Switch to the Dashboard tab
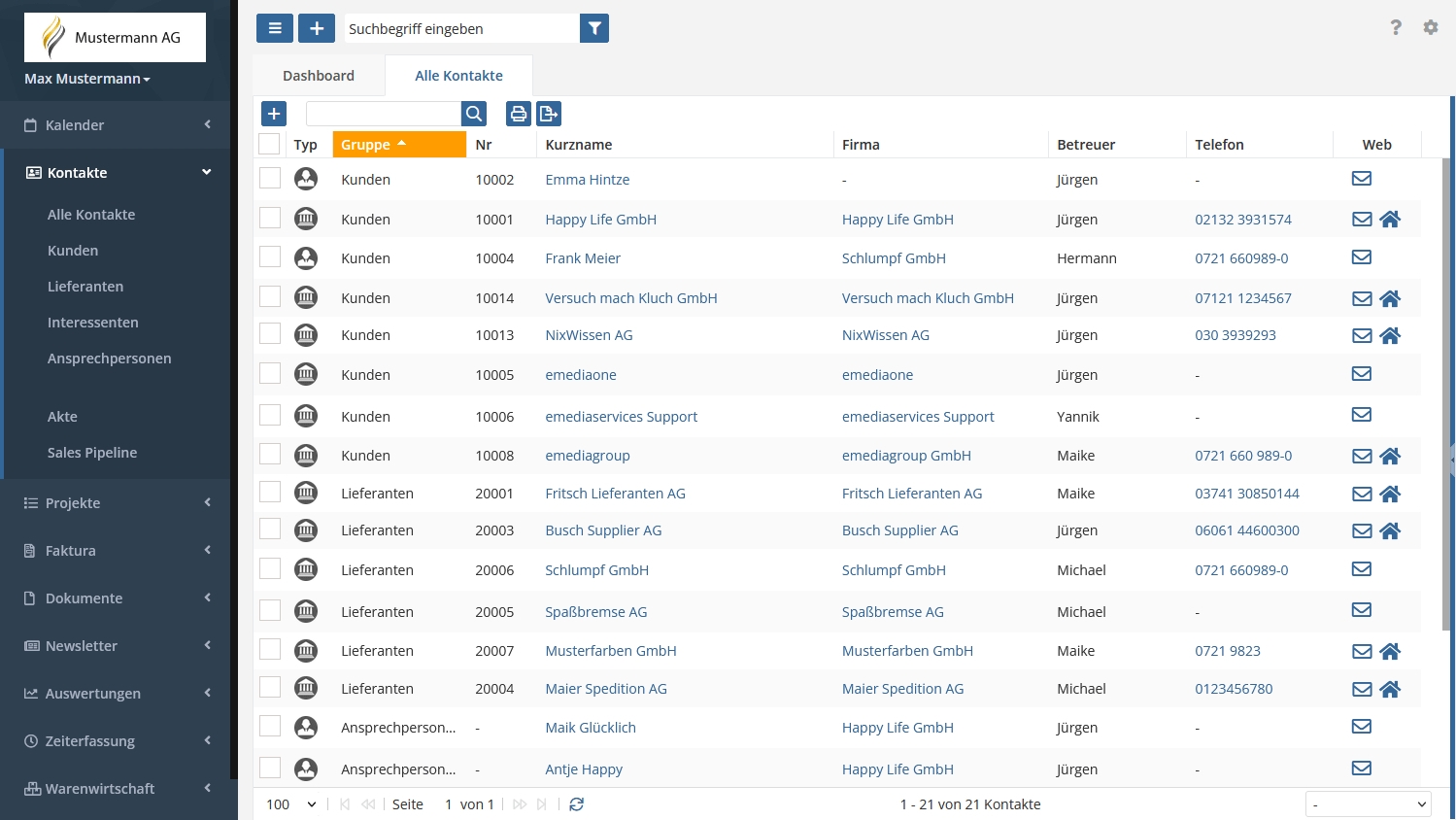Viewport: 1456px width, 820px height. coord(319,76)
